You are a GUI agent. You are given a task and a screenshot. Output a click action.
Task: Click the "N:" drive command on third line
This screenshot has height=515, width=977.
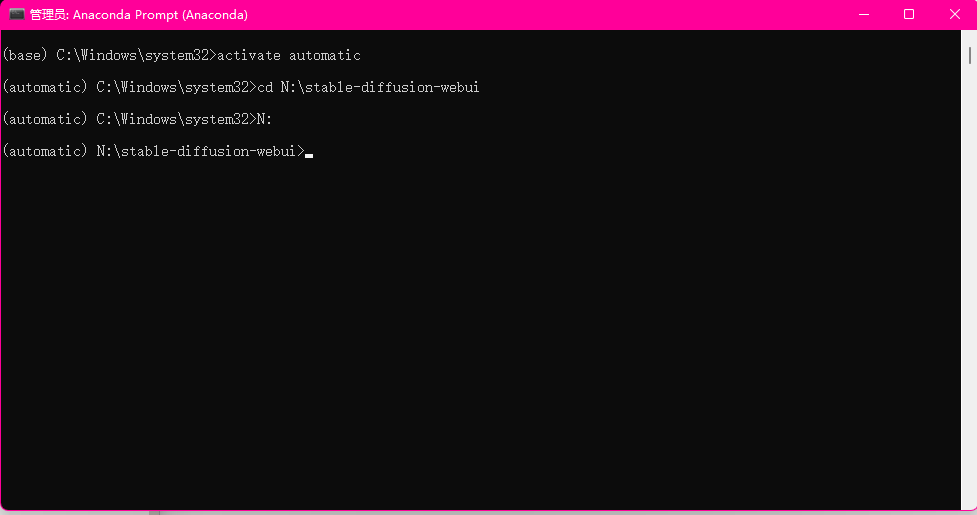click(264, 119)
